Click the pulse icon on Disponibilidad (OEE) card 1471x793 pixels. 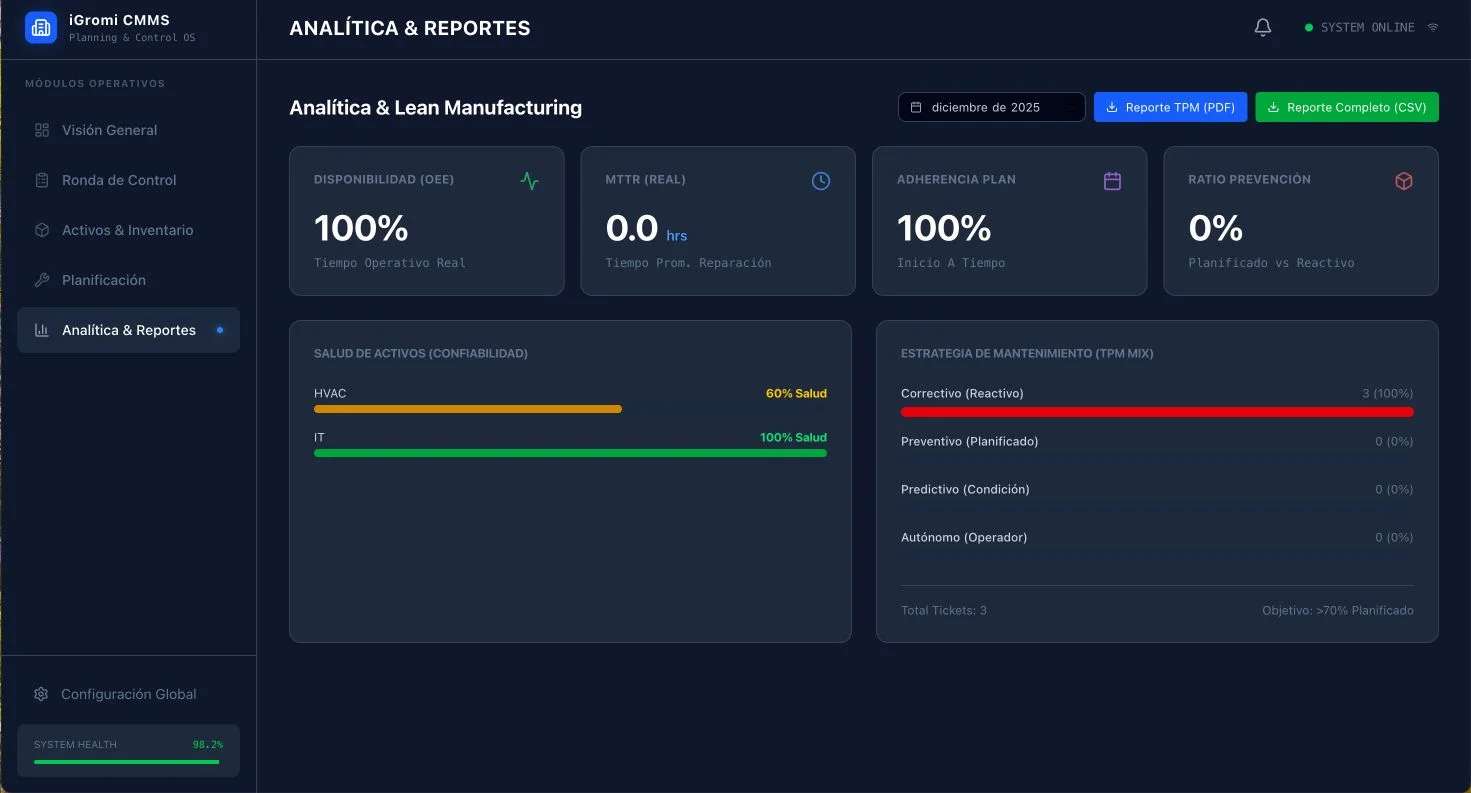click(529, 181)
